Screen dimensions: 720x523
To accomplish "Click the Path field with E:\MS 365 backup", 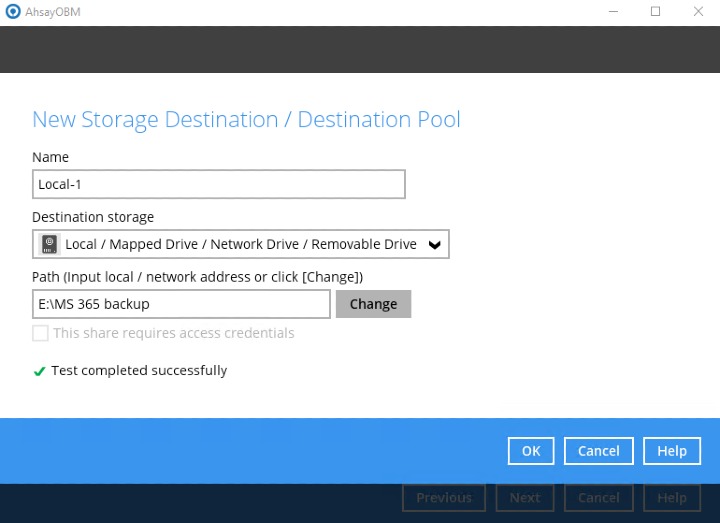I will 181,304.
